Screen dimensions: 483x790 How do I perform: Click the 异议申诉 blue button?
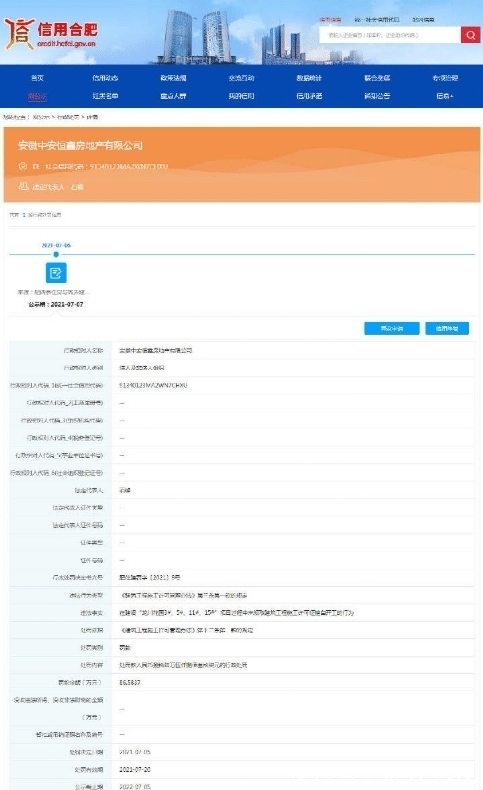391,328
